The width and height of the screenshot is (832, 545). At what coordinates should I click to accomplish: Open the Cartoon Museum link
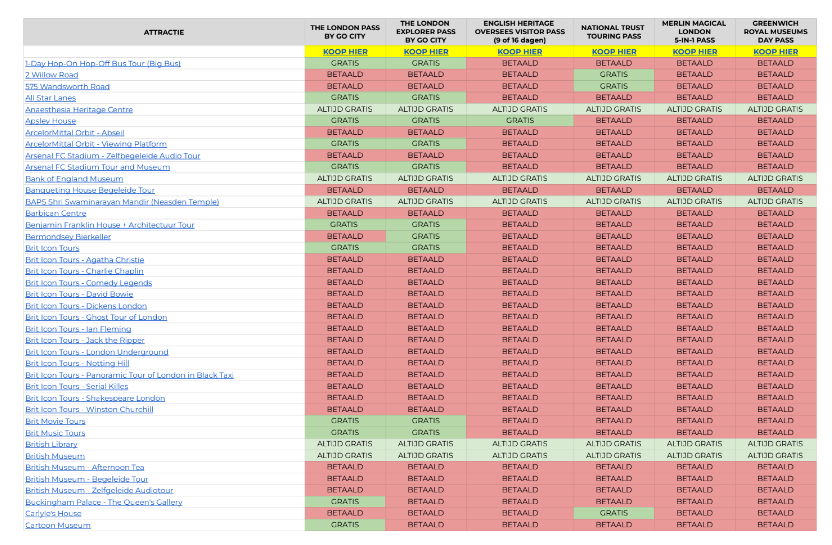click(x=58, y=525)
